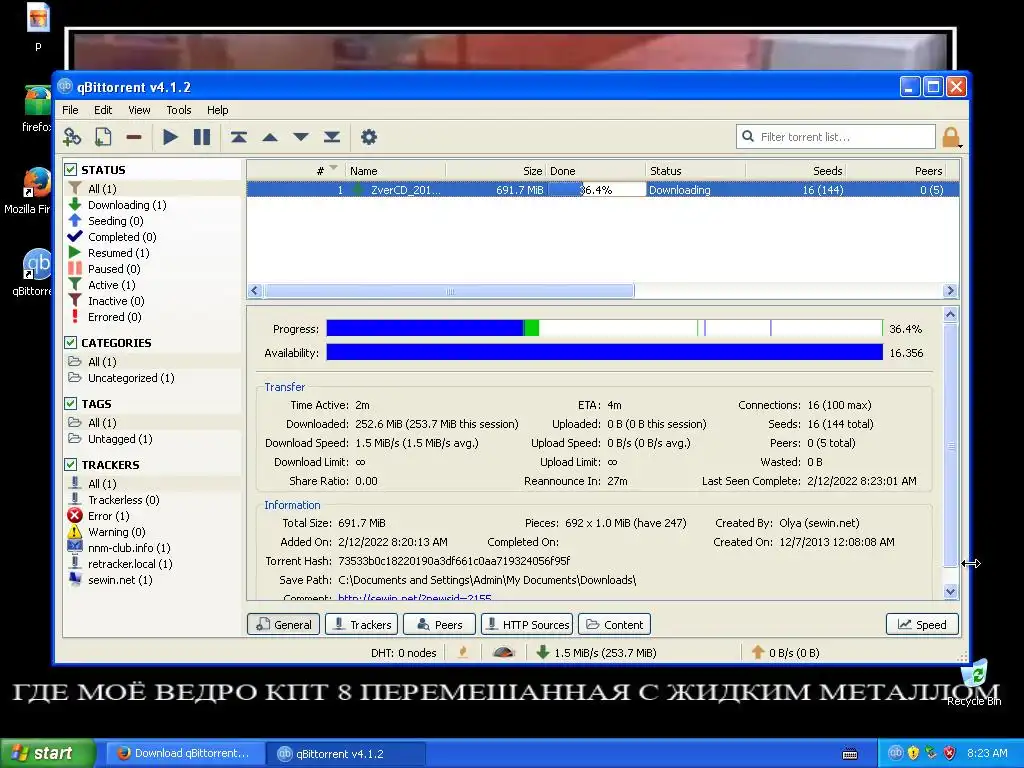Toggle the TAGS filter checkbox
The height and width of the screenshot is (768, 1024).
click(71, 404)
